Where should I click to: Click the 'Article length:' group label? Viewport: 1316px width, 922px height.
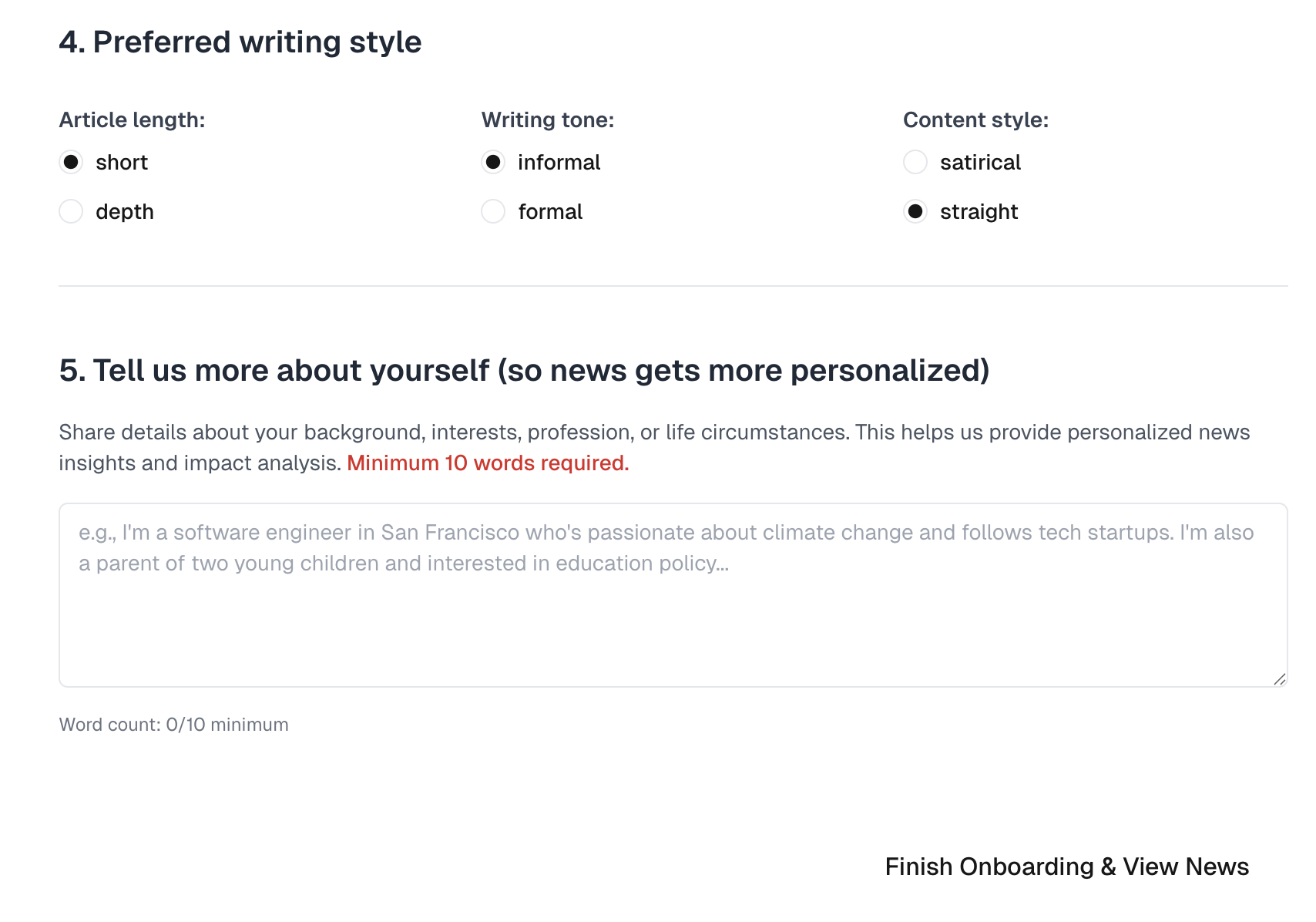[132, 120]
